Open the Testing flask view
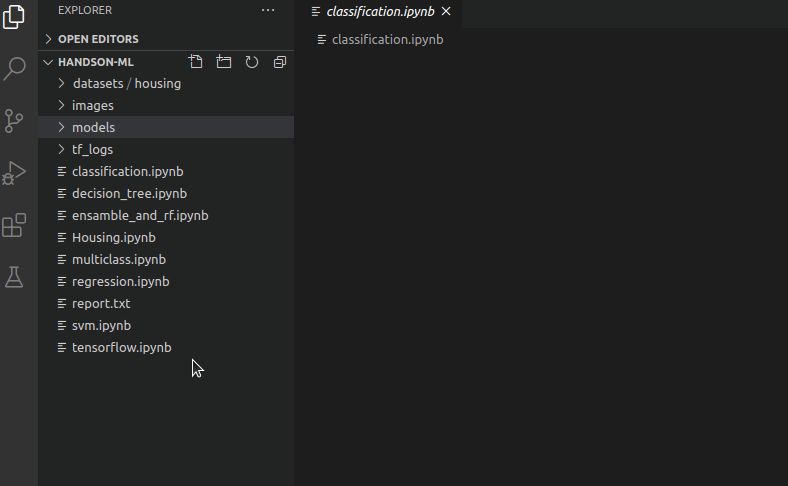Screen dimensions: 788x486 pos(14,277)
